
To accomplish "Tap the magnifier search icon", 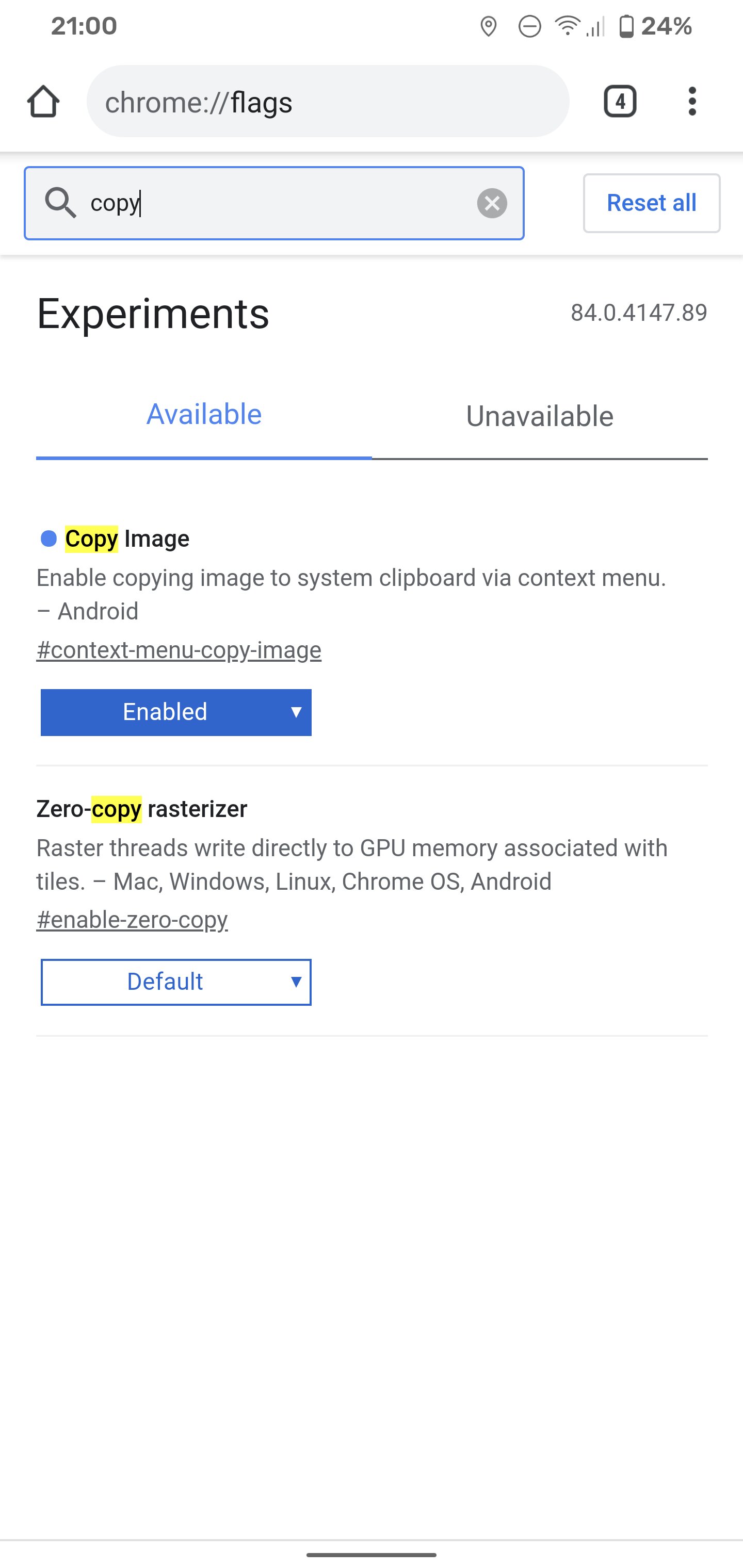I will click(x=60, y=203).
